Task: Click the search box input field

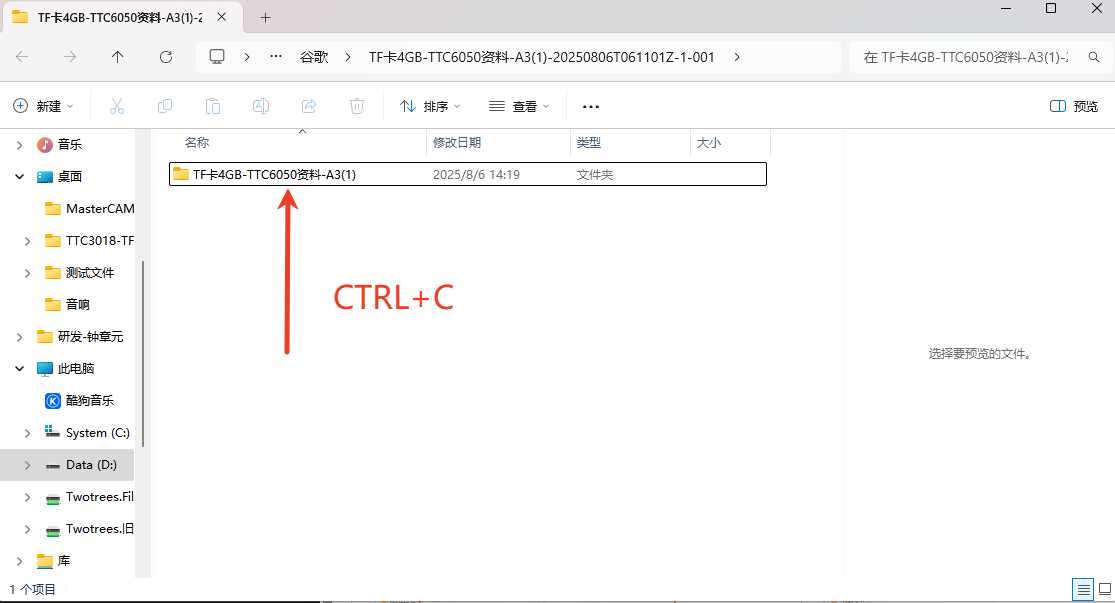Action: click(965, 57)
